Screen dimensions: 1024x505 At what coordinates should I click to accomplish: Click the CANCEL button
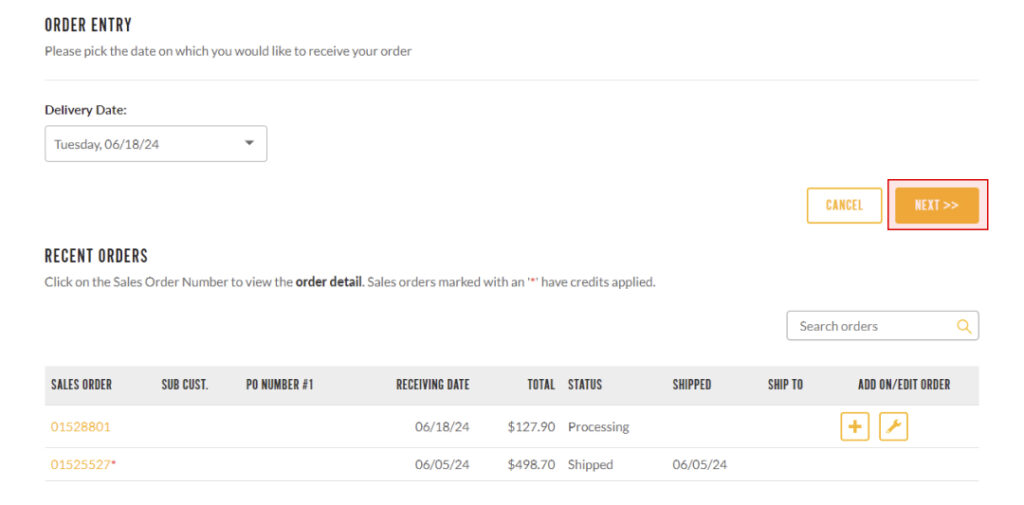click(x=844, y=205)
